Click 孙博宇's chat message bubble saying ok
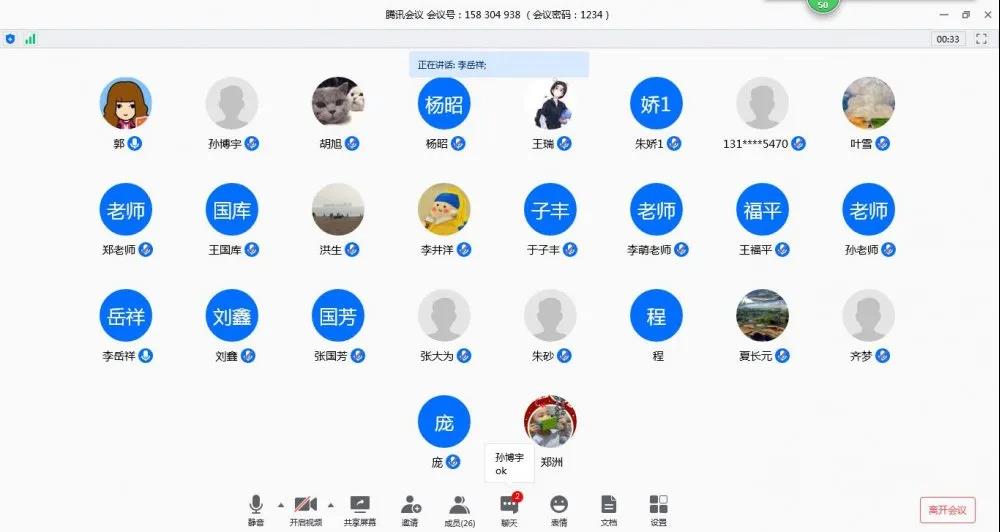The height and width of the screenshot is (532, 1000). [509, 464]
